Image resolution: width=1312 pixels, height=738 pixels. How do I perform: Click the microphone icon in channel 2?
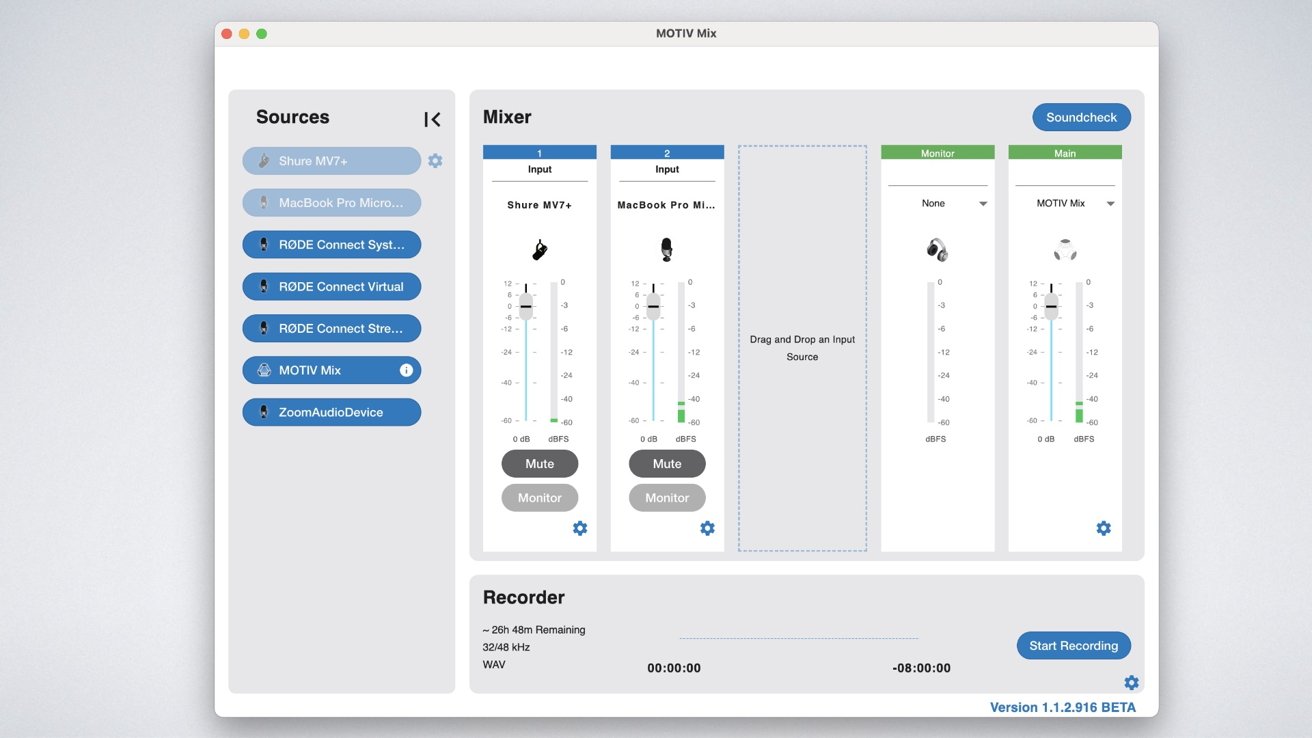click(667, 250)
